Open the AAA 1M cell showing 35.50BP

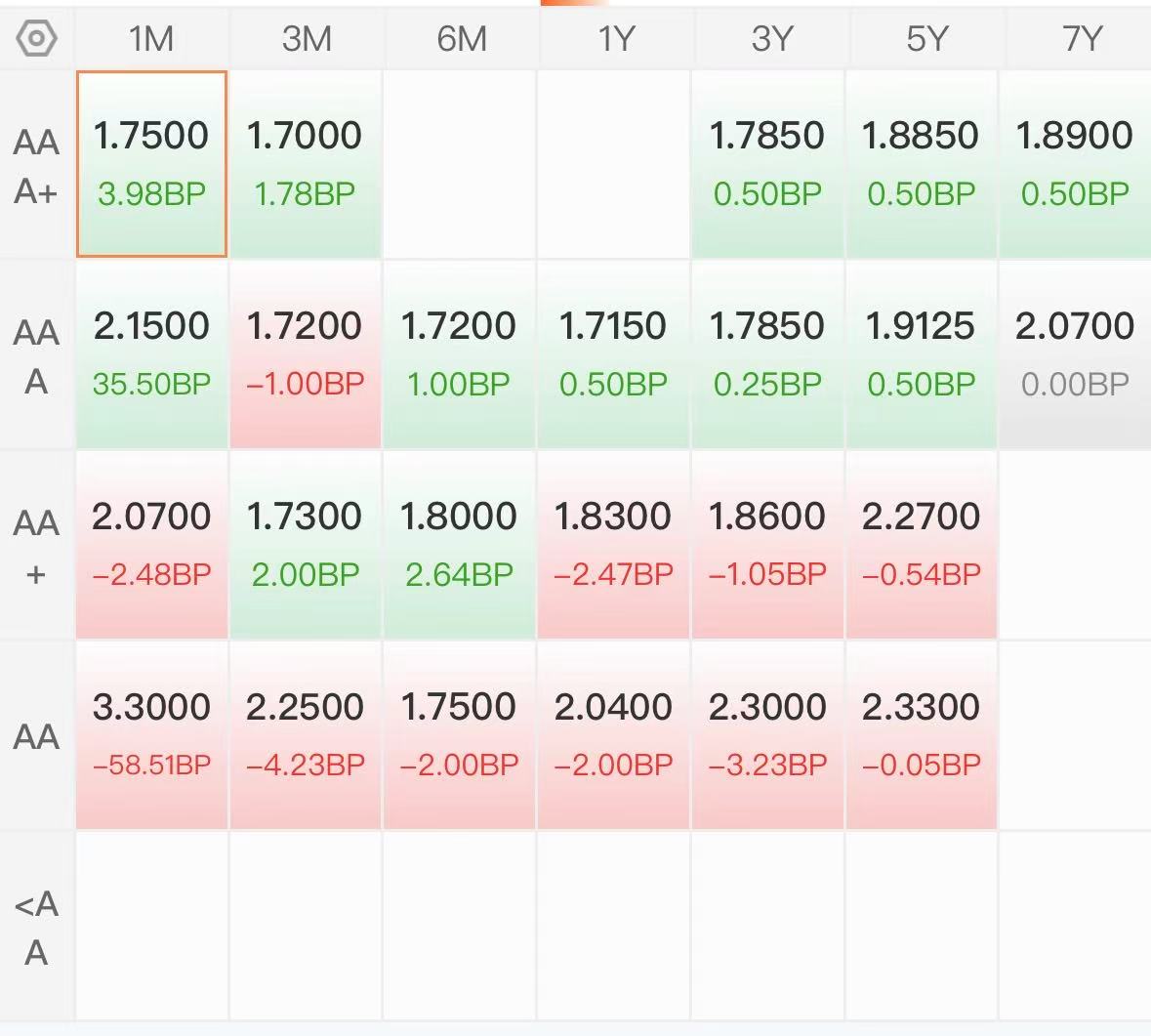click(151, 355)
